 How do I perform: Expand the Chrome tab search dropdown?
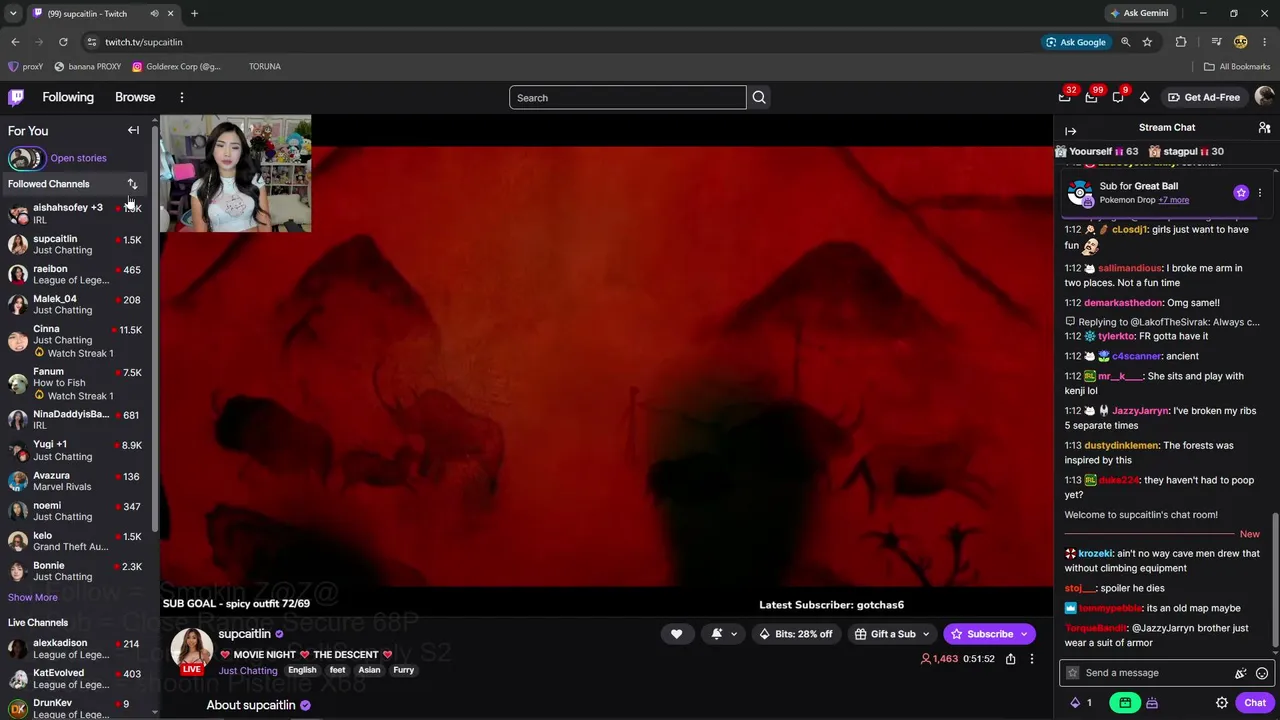13,14
